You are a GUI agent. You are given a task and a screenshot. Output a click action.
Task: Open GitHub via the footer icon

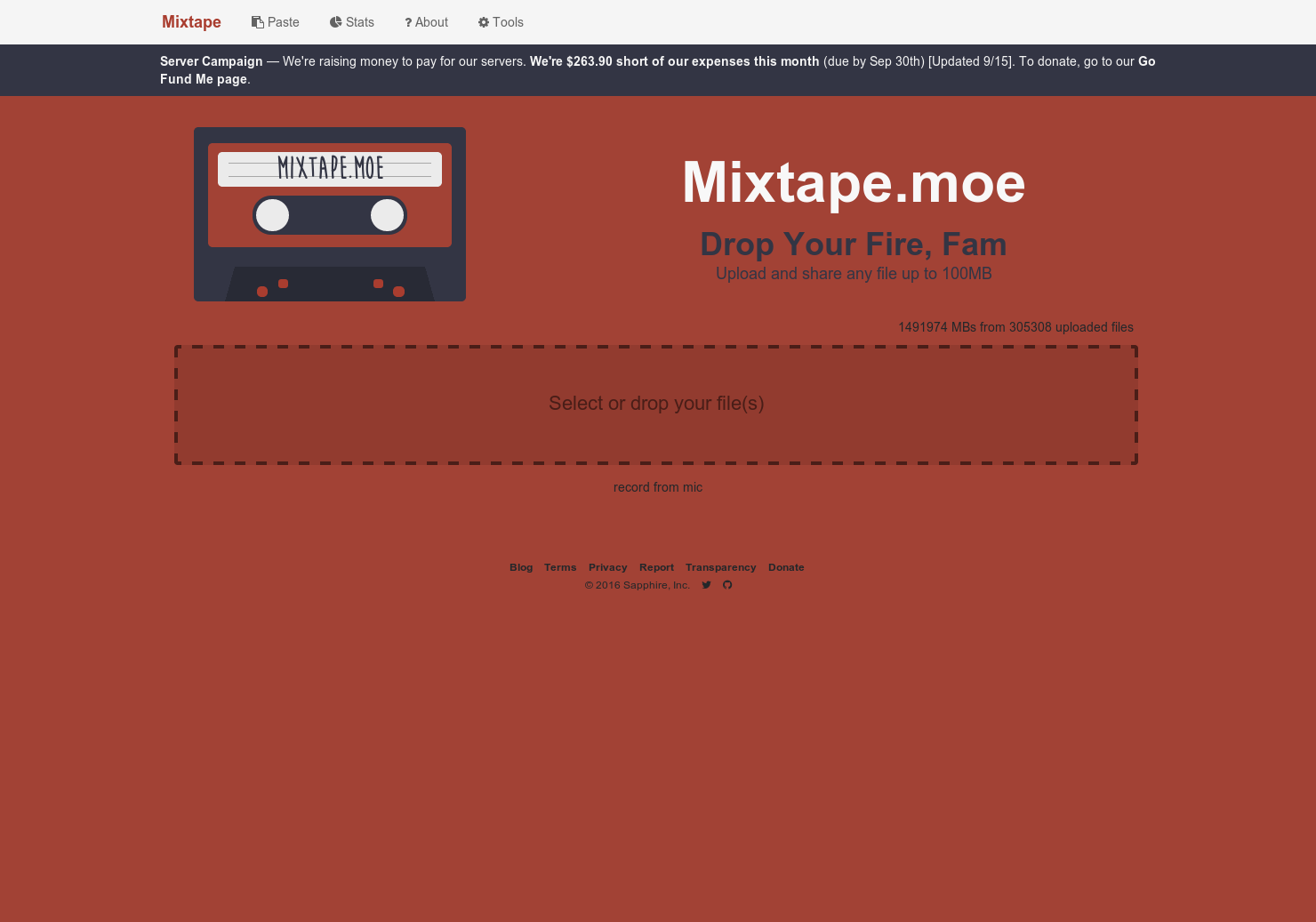pos(727,584)
